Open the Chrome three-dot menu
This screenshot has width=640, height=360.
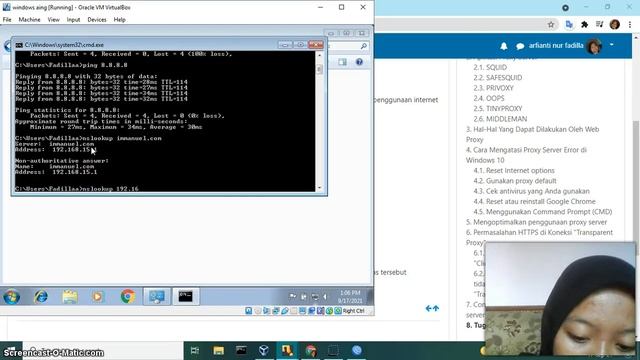[630, 25]
